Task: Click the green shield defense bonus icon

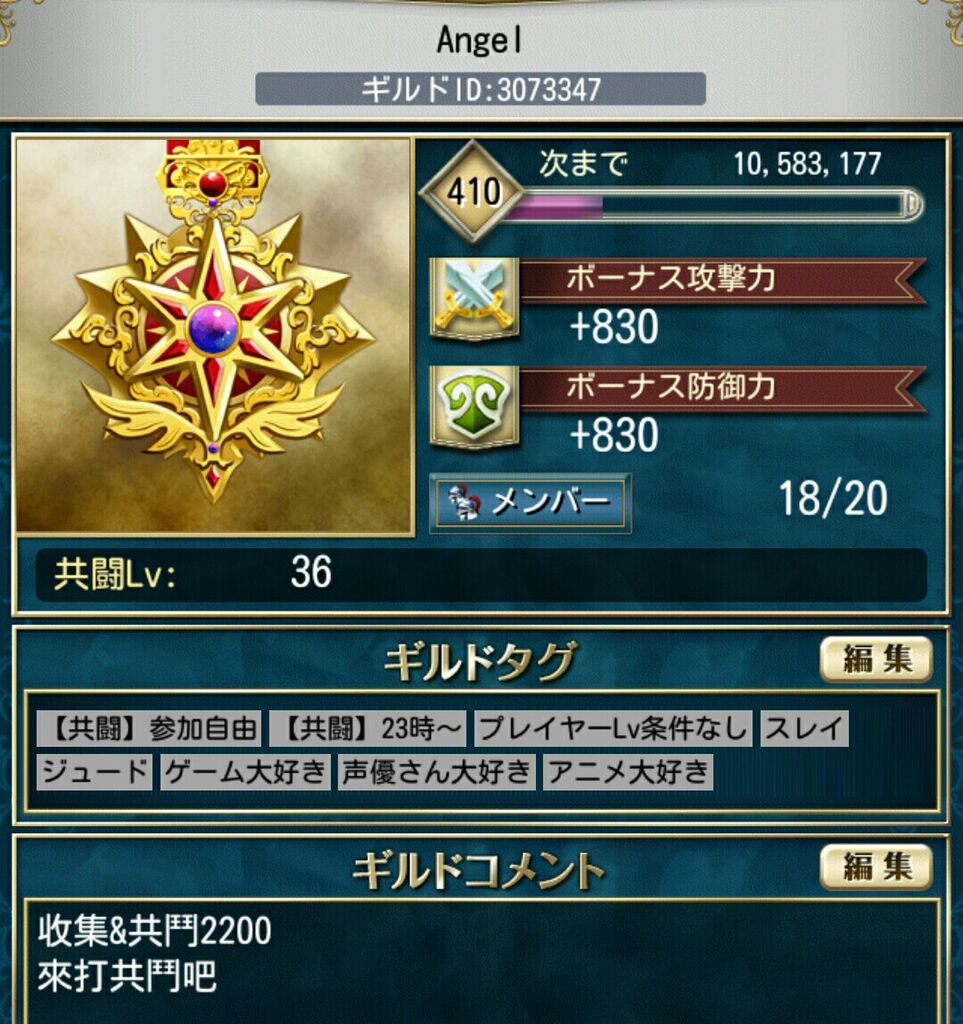Action: pyautogui.click(x=475, y=407)
